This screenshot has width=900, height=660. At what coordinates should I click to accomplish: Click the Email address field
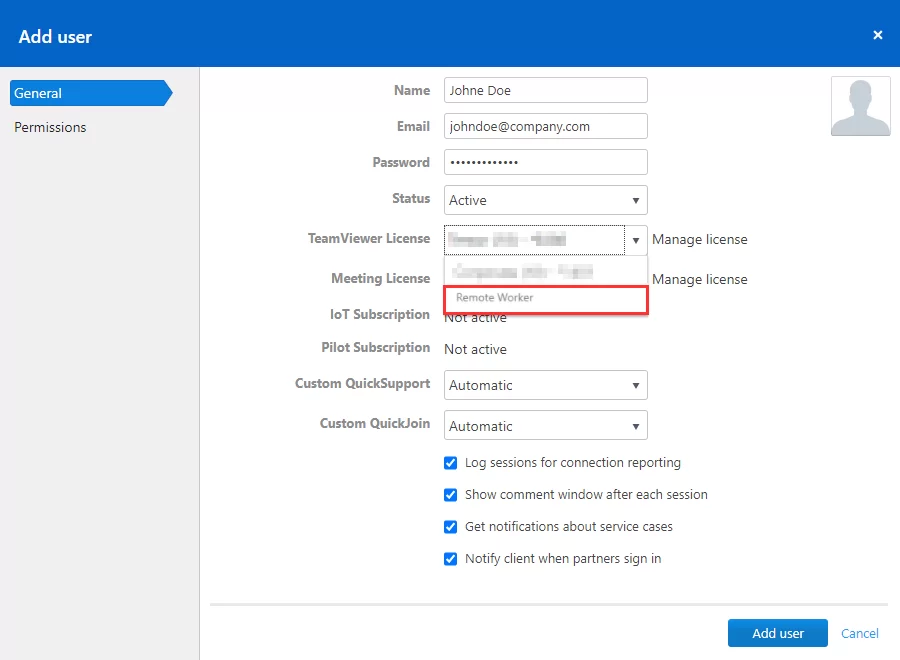pyautogui.click(x=545, y=126)
